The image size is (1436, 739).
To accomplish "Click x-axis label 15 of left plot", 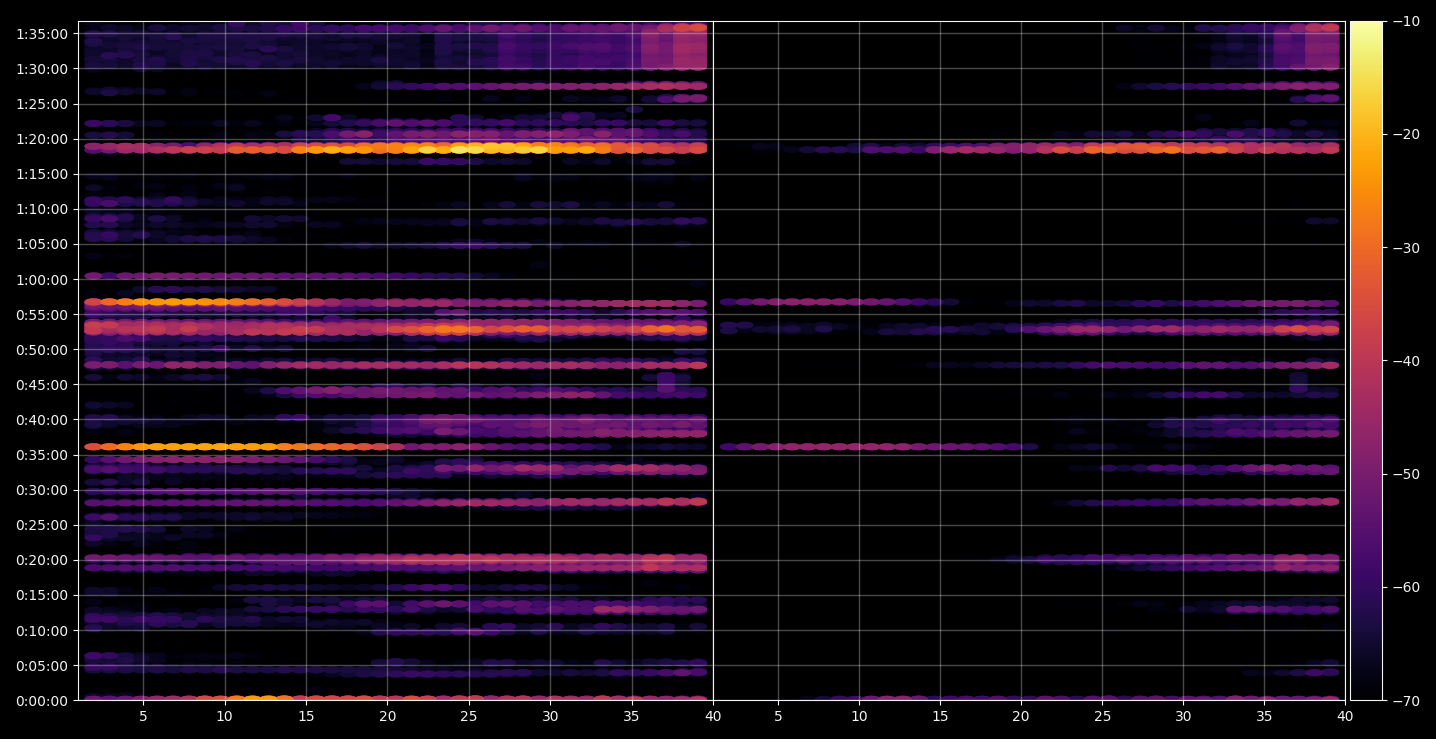I will point(306,717).
